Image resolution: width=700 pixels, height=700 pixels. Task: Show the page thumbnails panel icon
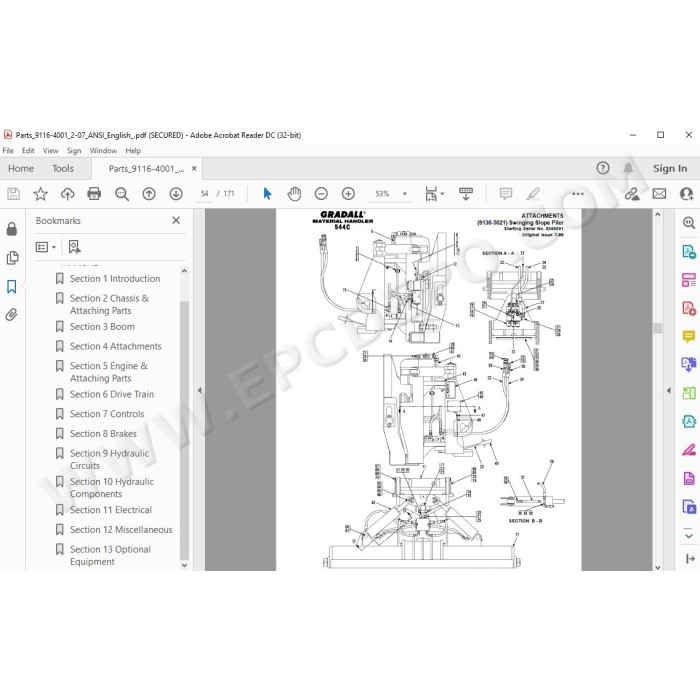[12, 258]
